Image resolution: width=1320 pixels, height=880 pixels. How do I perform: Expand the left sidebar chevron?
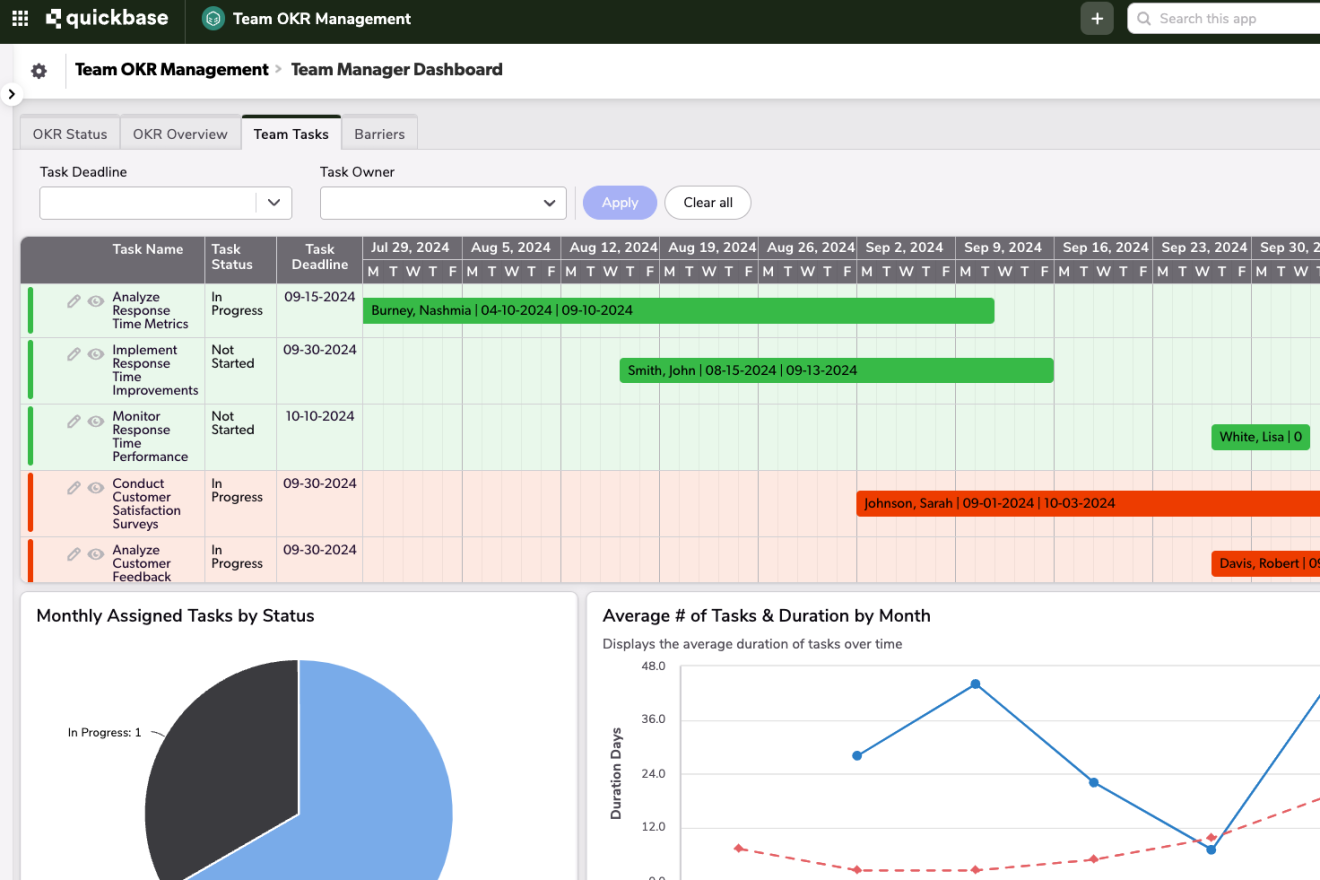point(11,94)
